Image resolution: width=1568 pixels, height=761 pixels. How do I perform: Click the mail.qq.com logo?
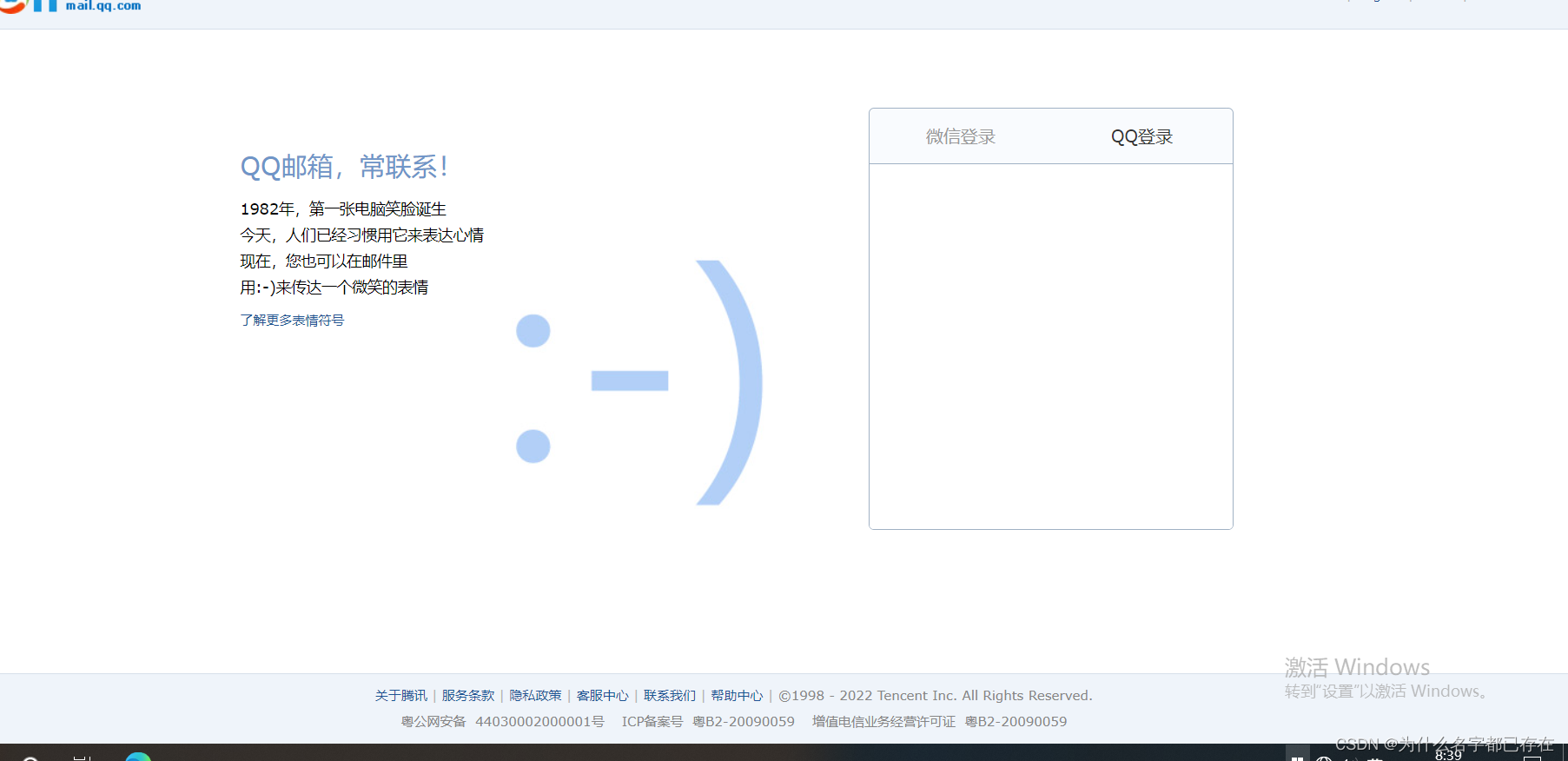point(71,5)
